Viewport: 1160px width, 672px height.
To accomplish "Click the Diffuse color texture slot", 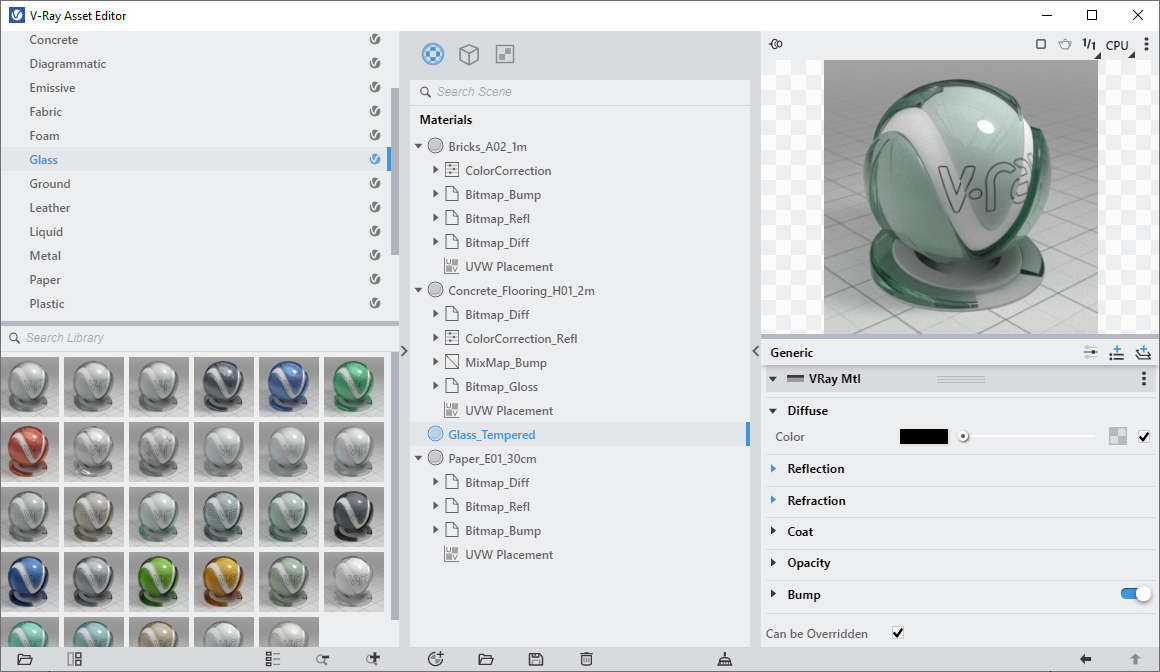I will pyautogui.click(x=1118, y=437).
